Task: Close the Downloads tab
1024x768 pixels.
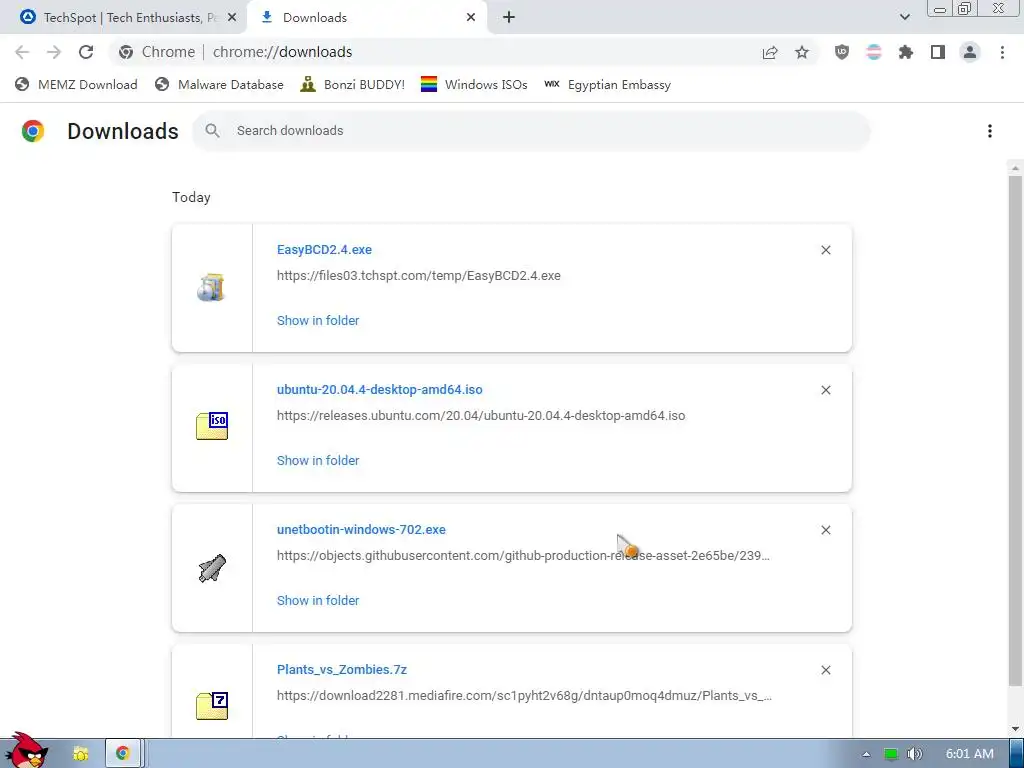Action: [x=471, y=18]
